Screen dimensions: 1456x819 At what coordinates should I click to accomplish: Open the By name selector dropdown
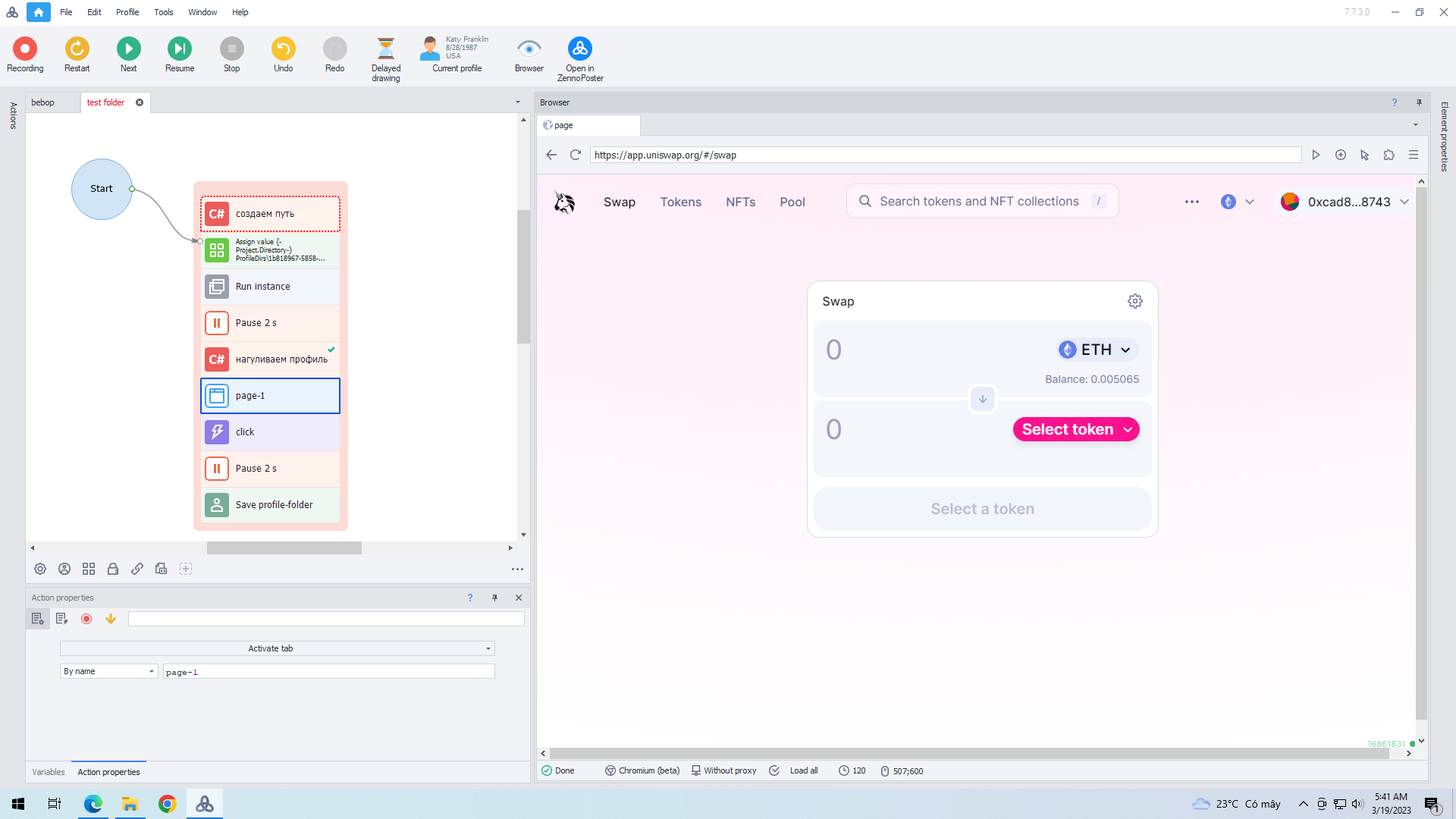pos(151,671)
